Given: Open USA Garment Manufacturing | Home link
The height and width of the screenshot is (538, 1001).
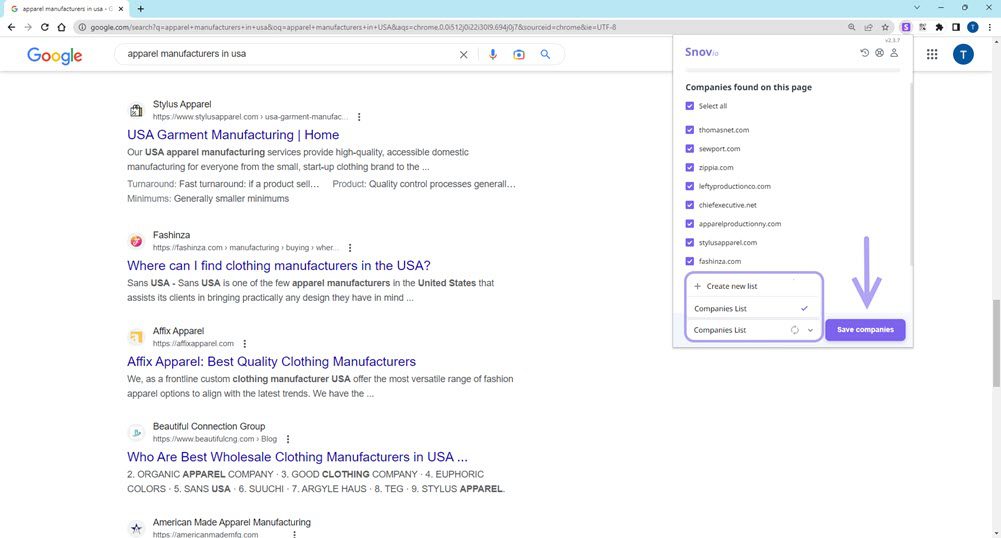Looking at the screenshot, I should (233, 135).
